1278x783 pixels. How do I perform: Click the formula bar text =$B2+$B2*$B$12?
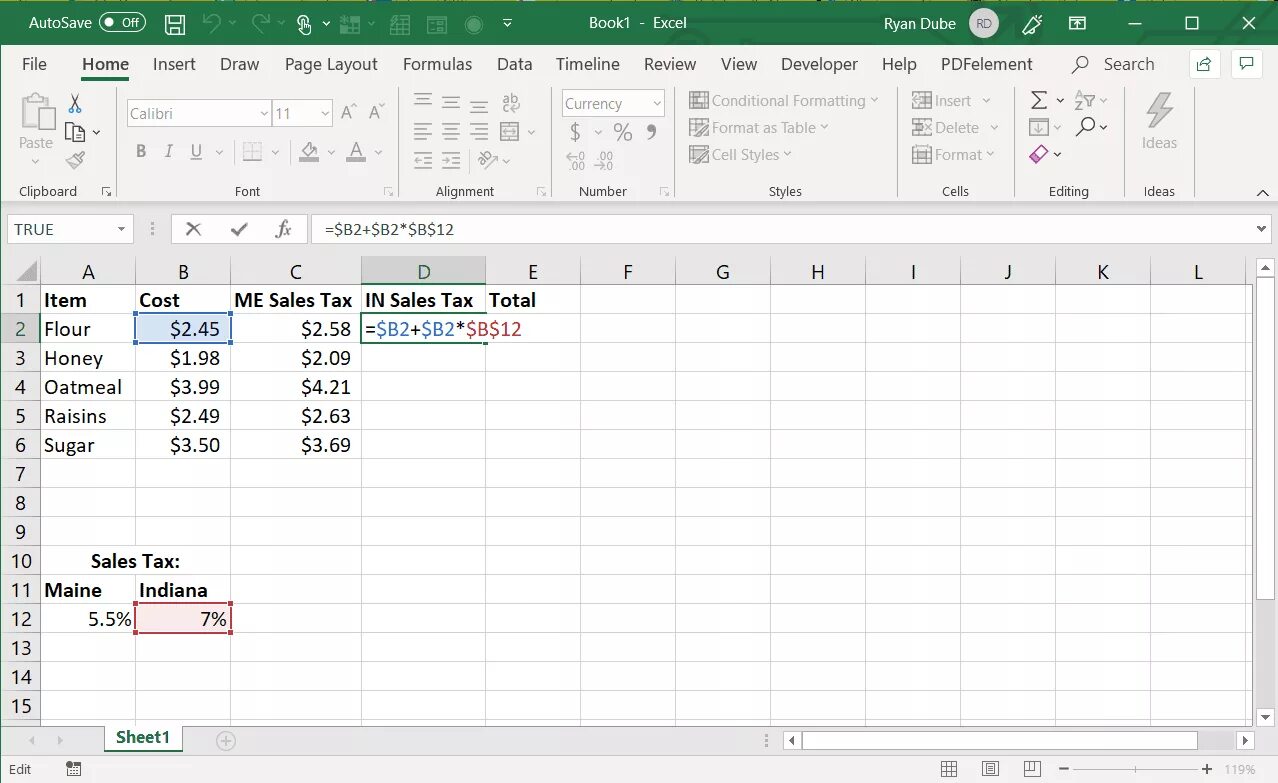pos(389,229)
